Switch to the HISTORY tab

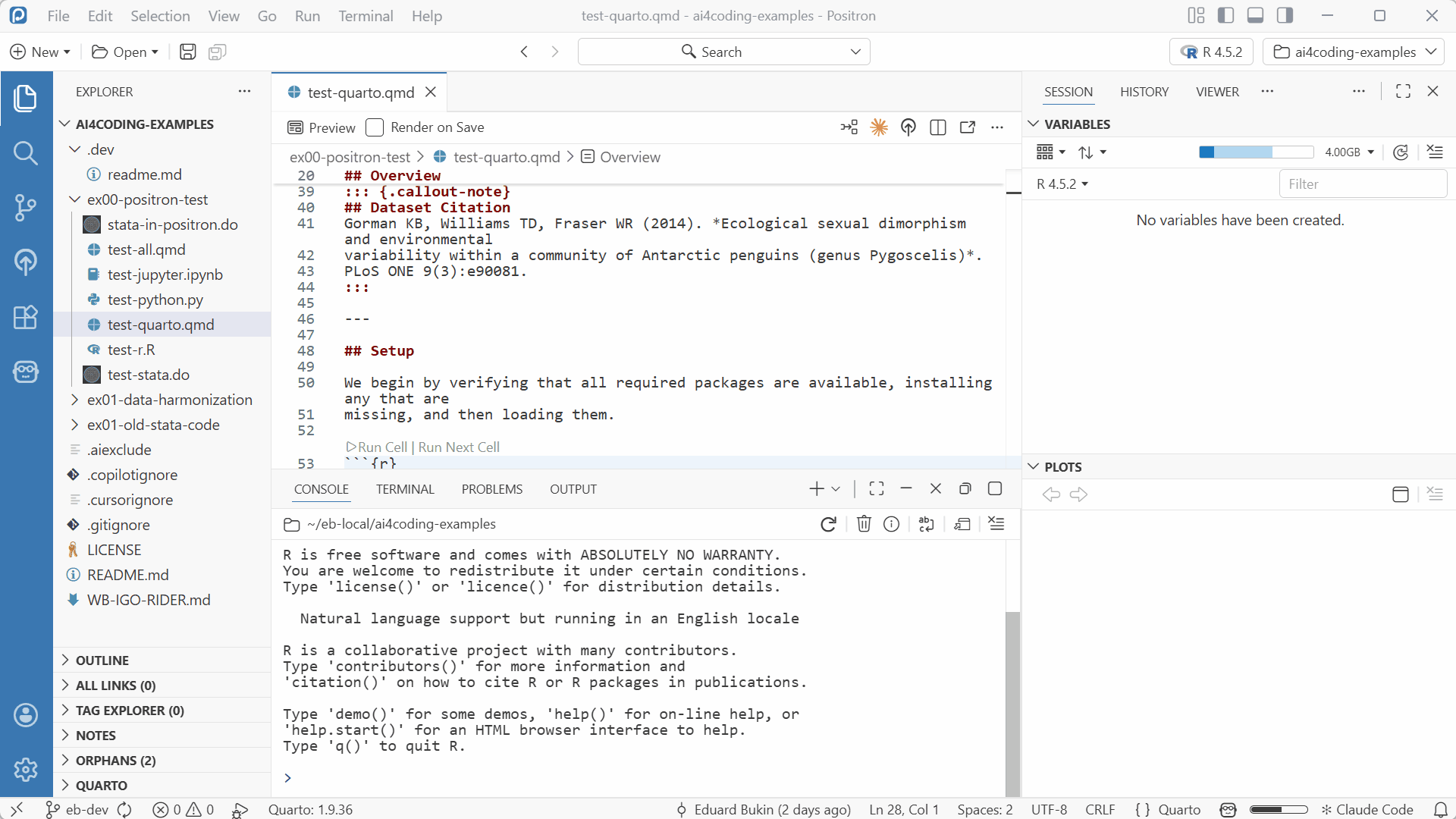coord(1144,92)
